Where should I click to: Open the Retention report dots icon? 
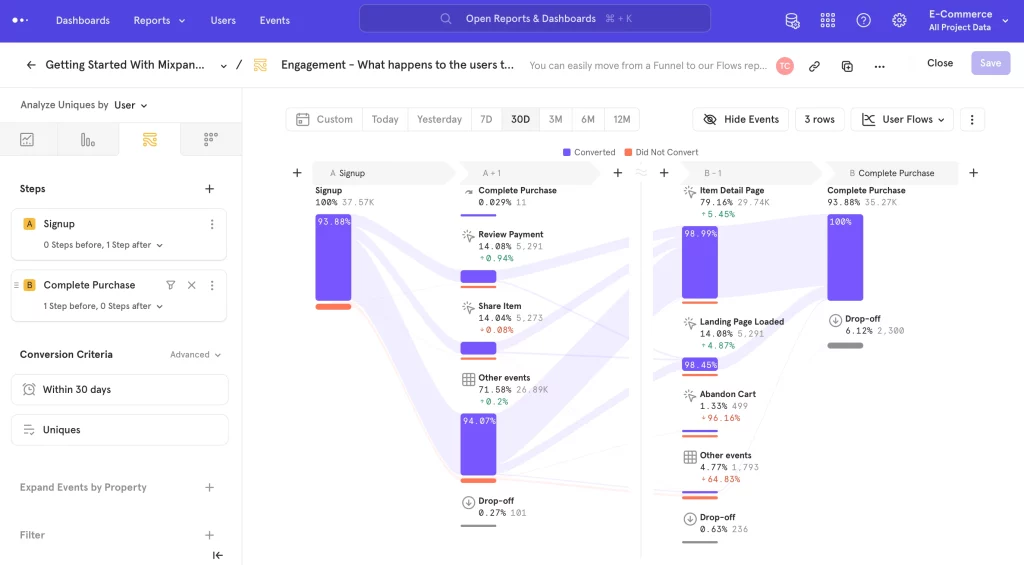click(210, 139)
